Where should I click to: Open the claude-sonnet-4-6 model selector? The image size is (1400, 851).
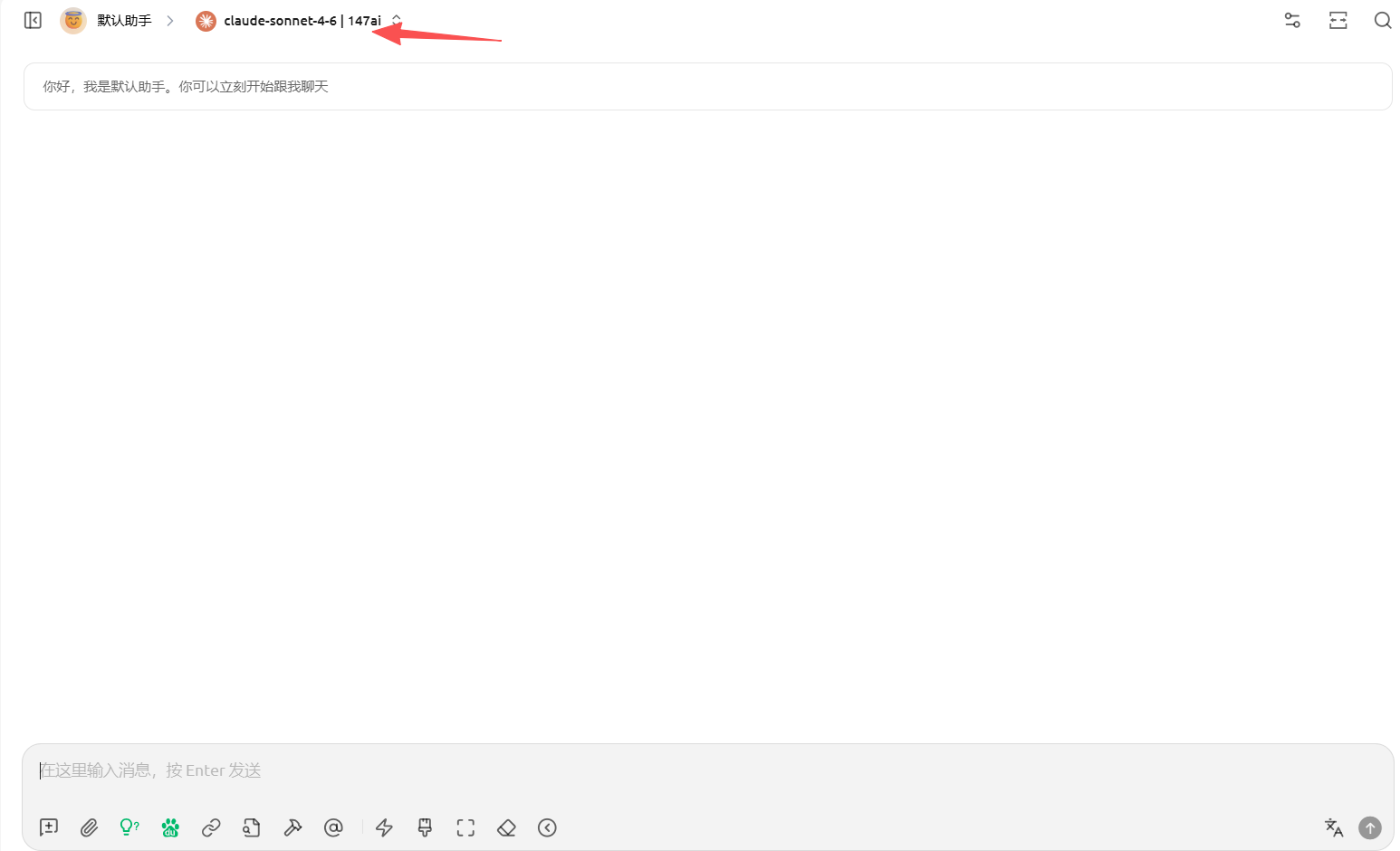click(300, 20)
